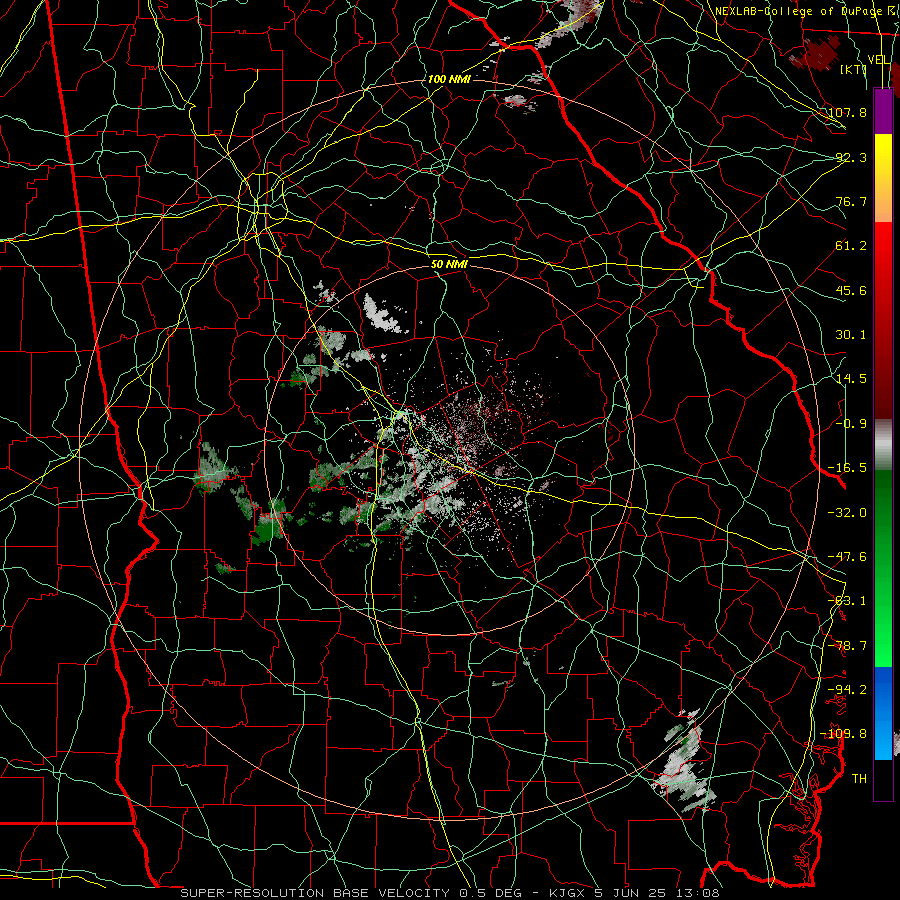Select the 61.2 value on the velocity scale

851,246
